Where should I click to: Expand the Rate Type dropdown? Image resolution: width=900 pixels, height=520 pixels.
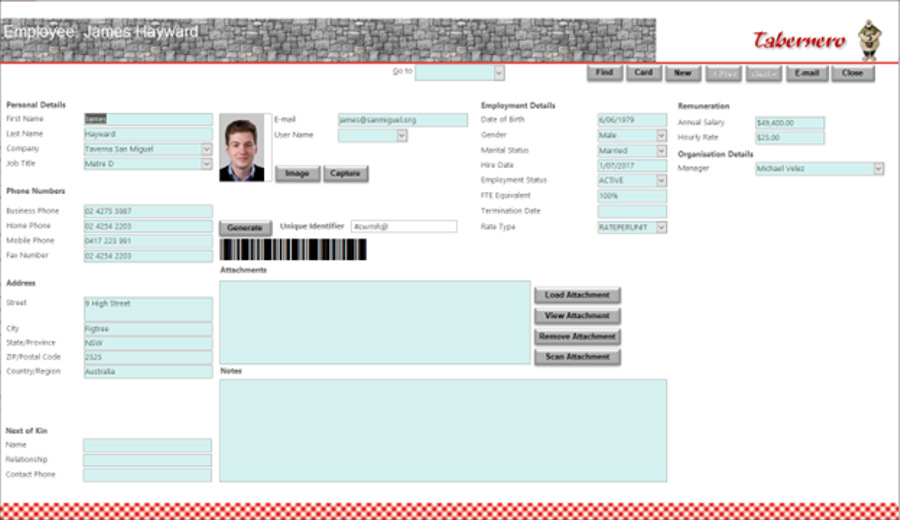pyautogui.click(x=661, y=228)
